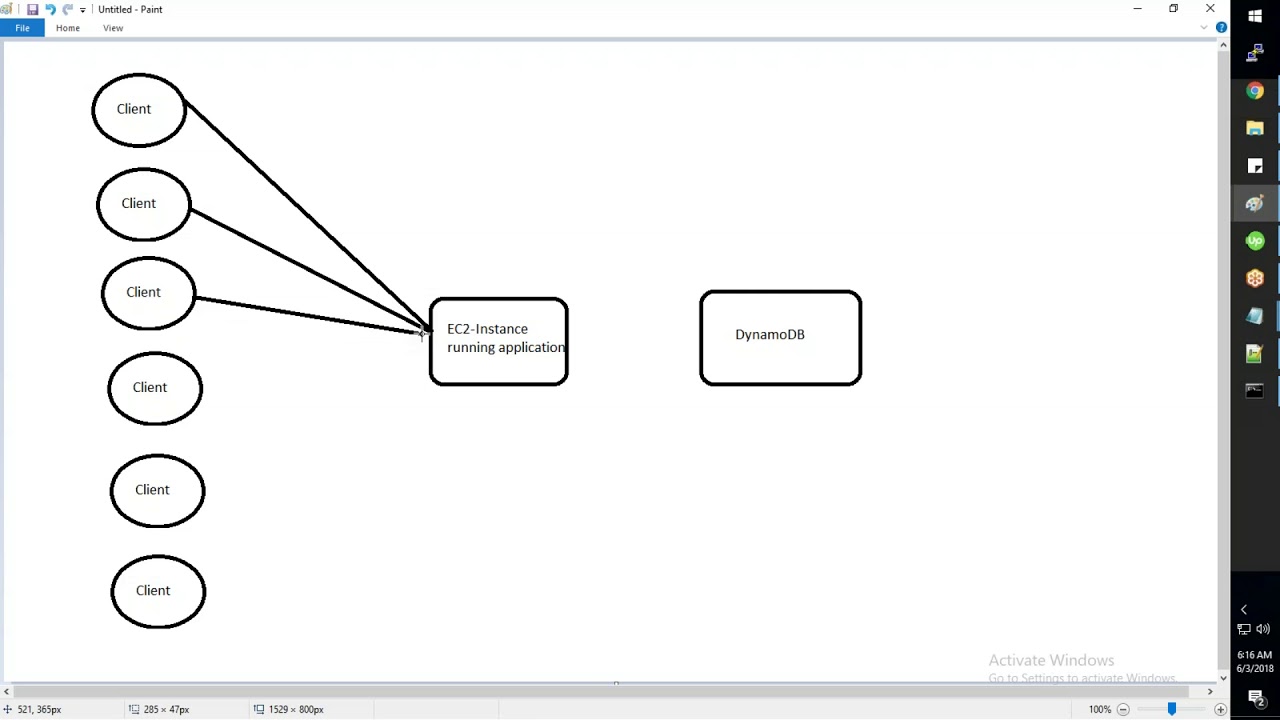Click the bottom Client ellipse
This screenshot has height=720, width=1280.
click(x=158, y=592)
